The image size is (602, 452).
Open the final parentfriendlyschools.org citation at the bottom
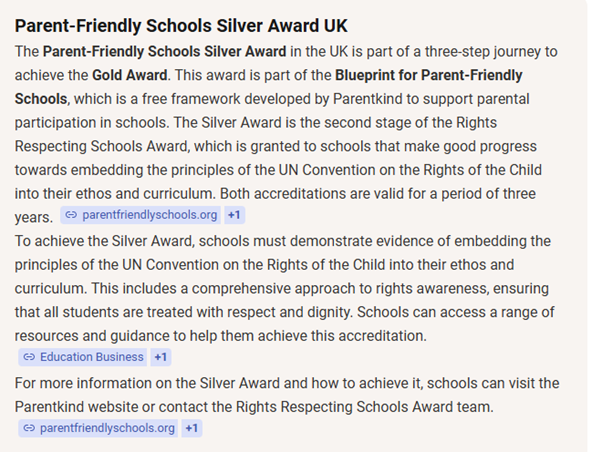107,428
